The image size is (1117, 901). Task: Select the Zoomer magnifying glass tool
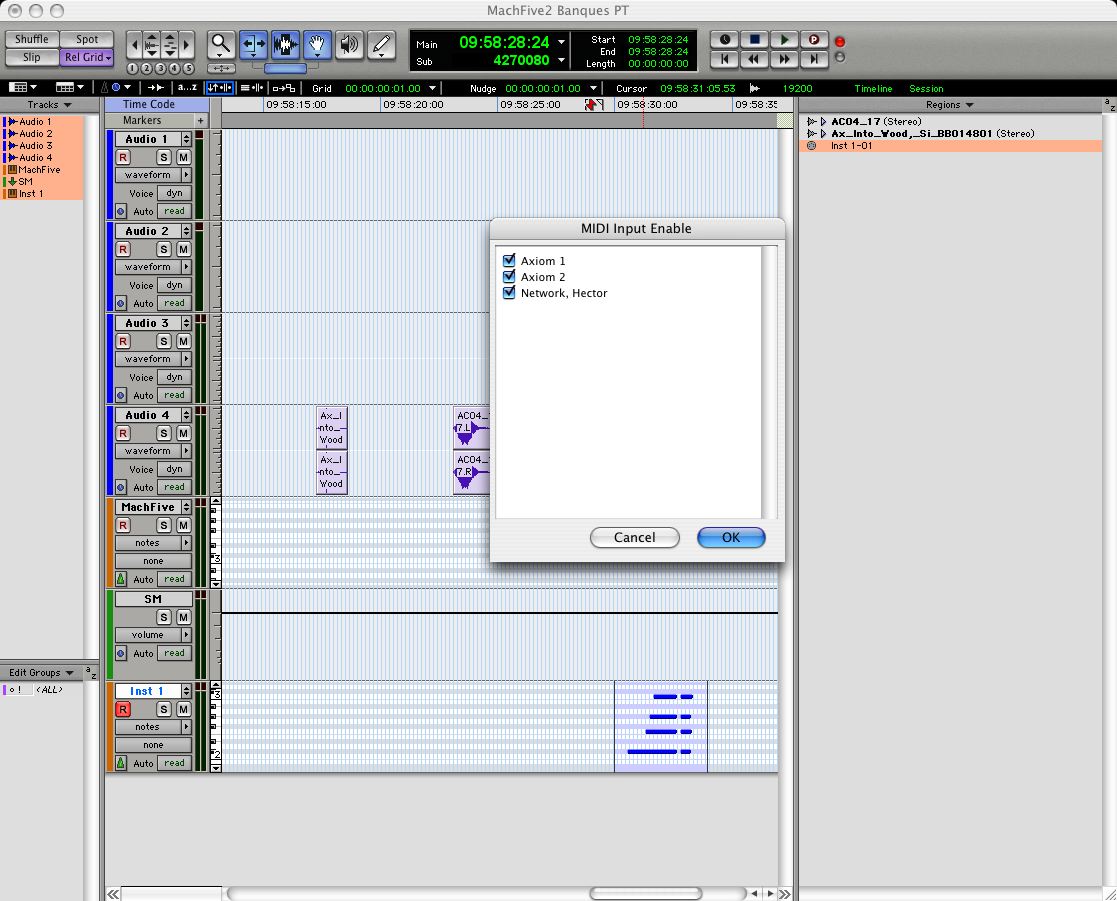pyautogui.click(x=221, y=44)
